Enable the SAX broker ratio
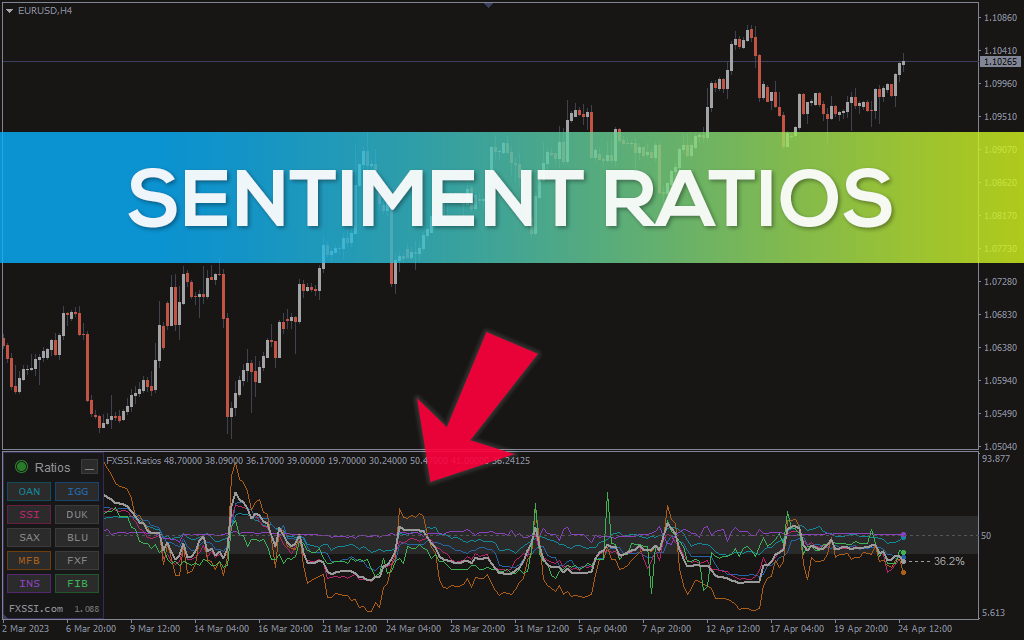The width and height of the screenshot is (1024, 640). tap(29, 537)
